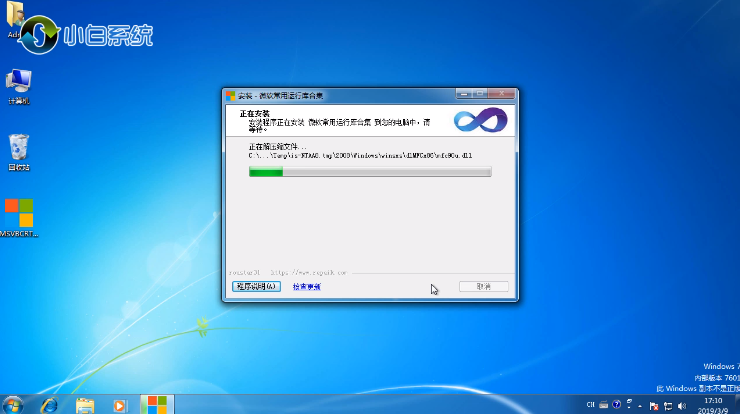Open the Computer desktop icon
Viewport: 740px width, 414px height.
[18, 83]
